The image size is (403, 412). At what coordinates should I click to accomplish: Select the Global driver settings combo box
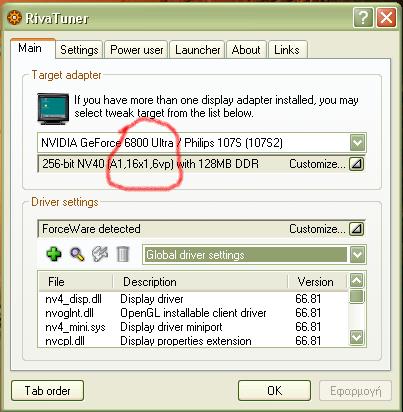click(x=254, y=255)
